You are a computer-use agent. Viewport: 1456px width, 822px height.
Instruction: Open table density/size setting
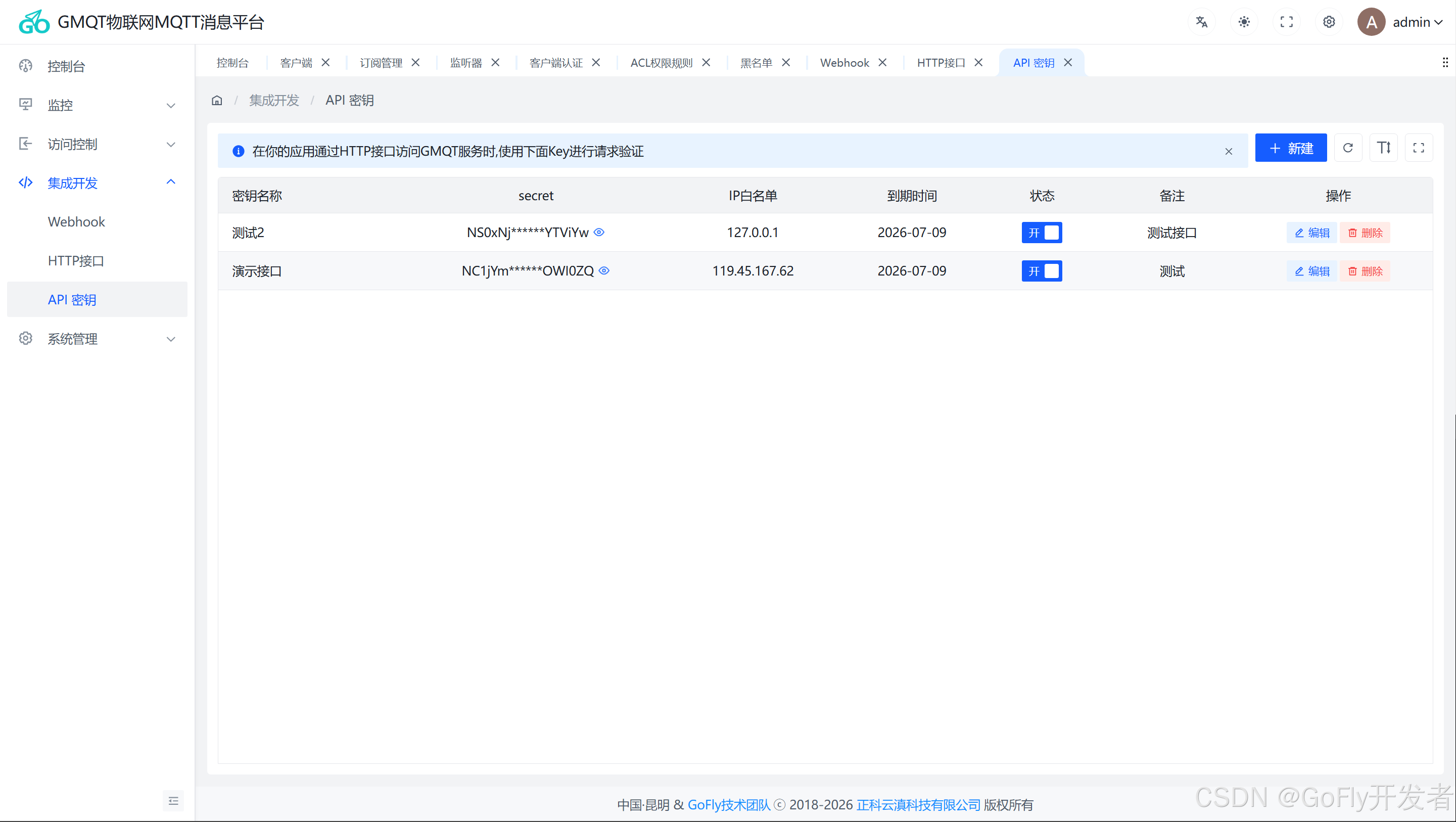click(x=1384, y=148)
